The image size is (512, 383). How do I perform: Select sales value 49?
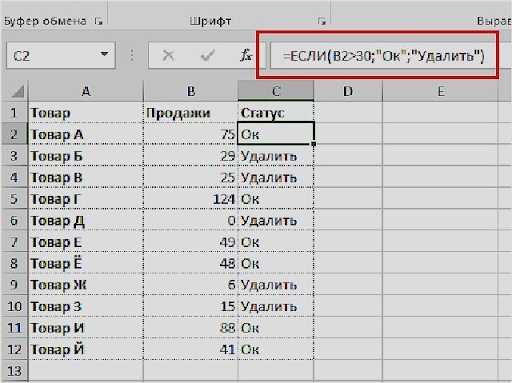(x=191, y=242)
